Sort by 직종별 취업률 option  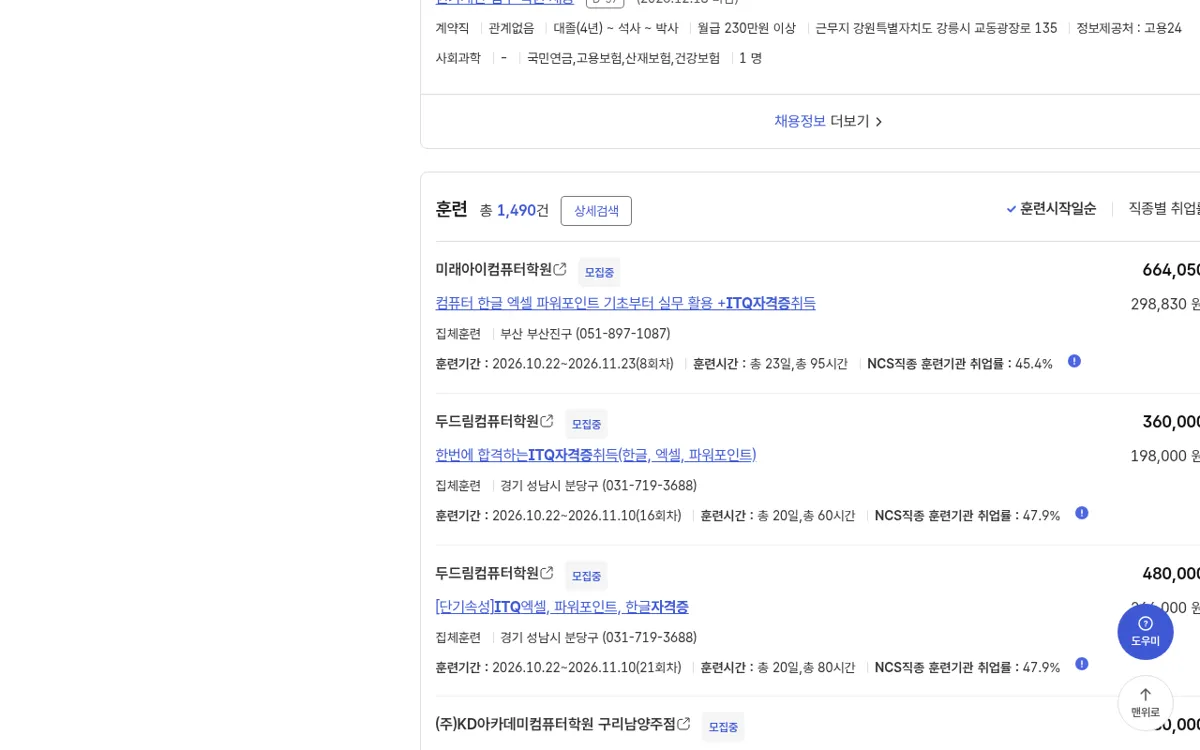pyautogui.click(x=1164, y=209)
